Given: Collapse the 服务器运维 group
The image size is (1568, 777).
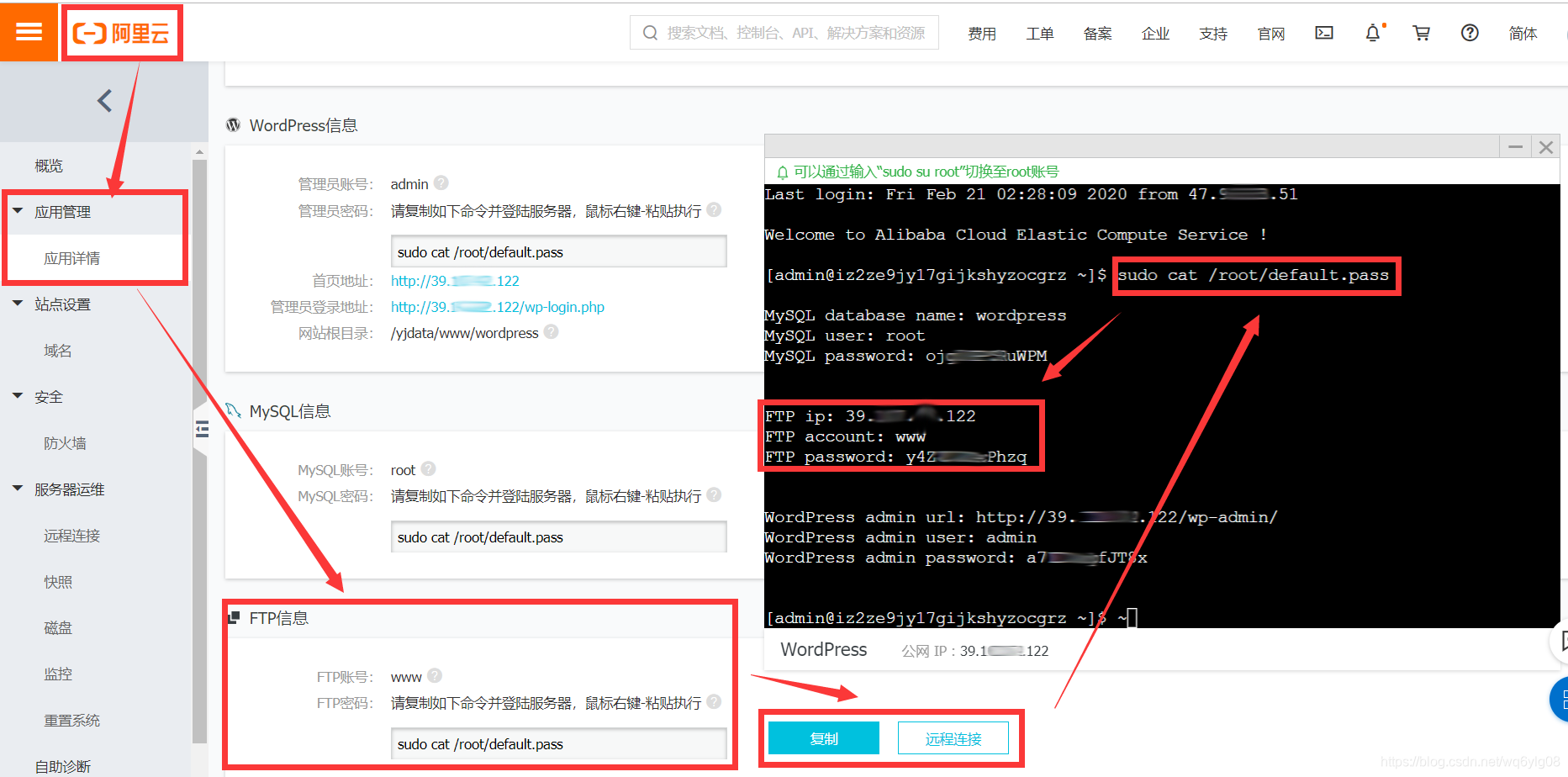Looking at the screenshot, I should tap(18, 489).
